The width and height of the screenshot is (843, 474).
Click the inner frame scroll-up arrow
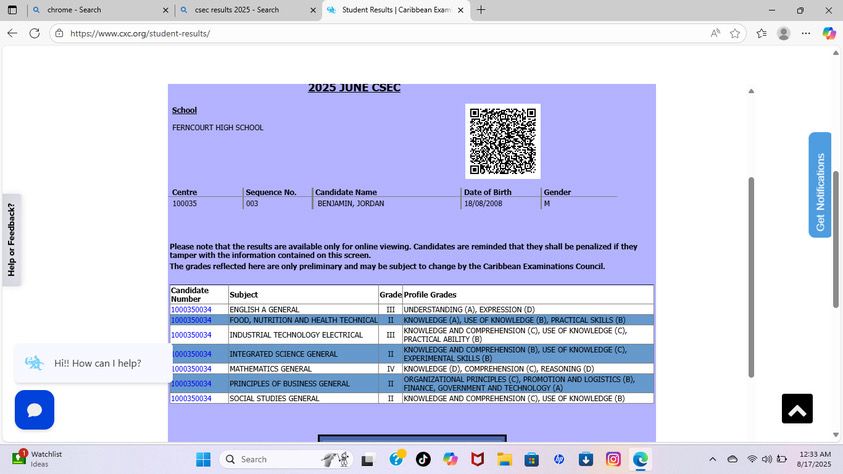click(751, 91)
